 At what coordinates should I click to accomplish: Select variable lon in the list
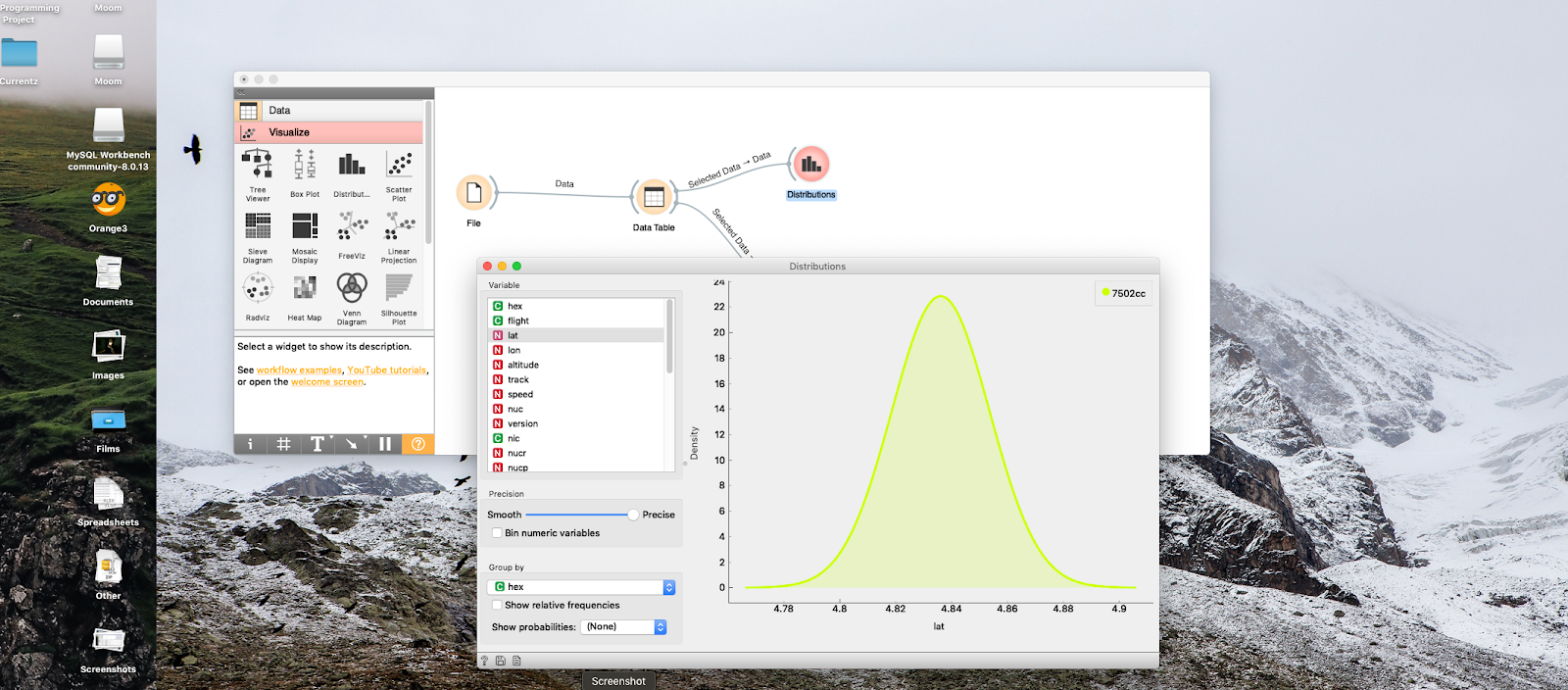tap(576, 350)
